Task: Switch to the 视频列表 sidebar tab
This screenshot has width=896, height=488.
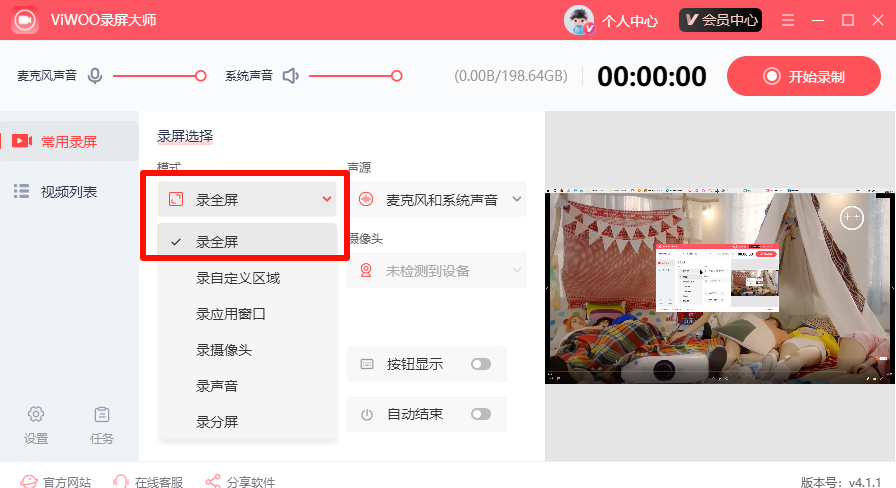Action: pyautogui.click(x=69, y=191)
